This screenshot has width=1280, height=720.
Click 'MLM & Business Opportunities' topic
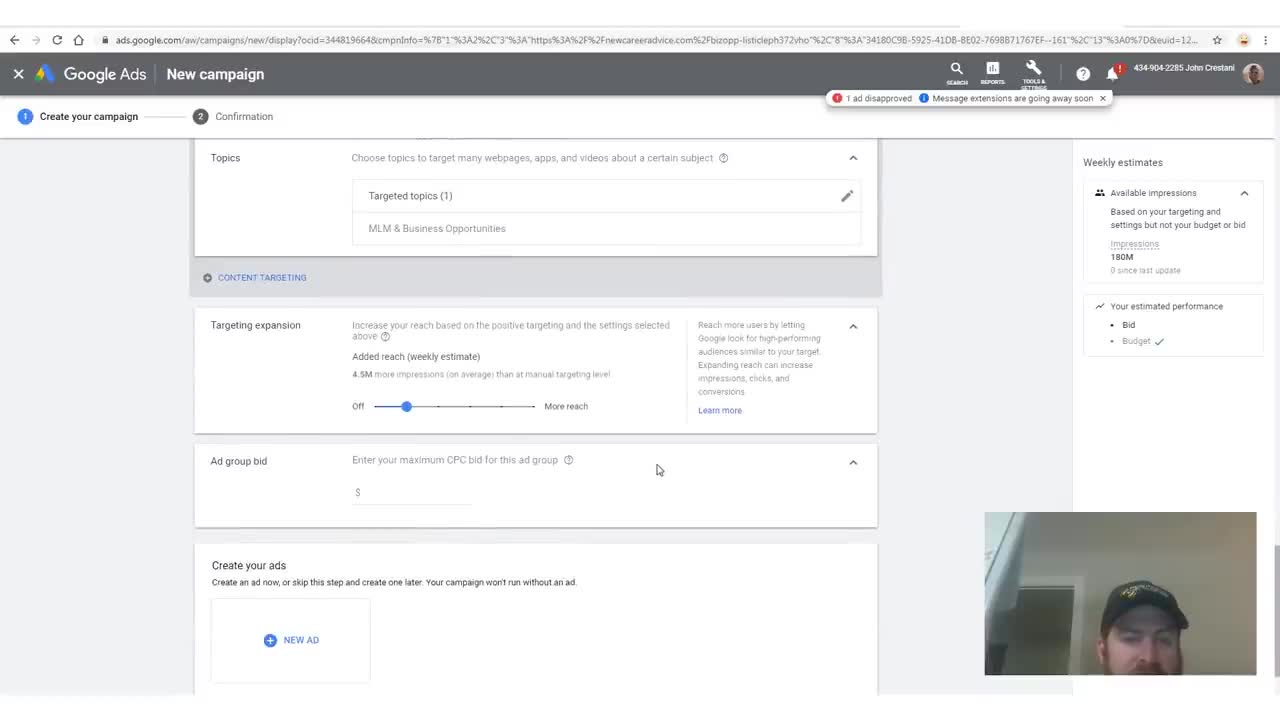pyautogui.click(x=437, y=228)
